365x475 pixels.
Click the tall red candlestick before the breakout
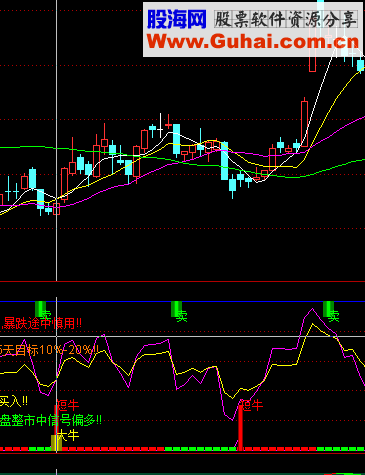pyautogui.click(x=304, y=122)
